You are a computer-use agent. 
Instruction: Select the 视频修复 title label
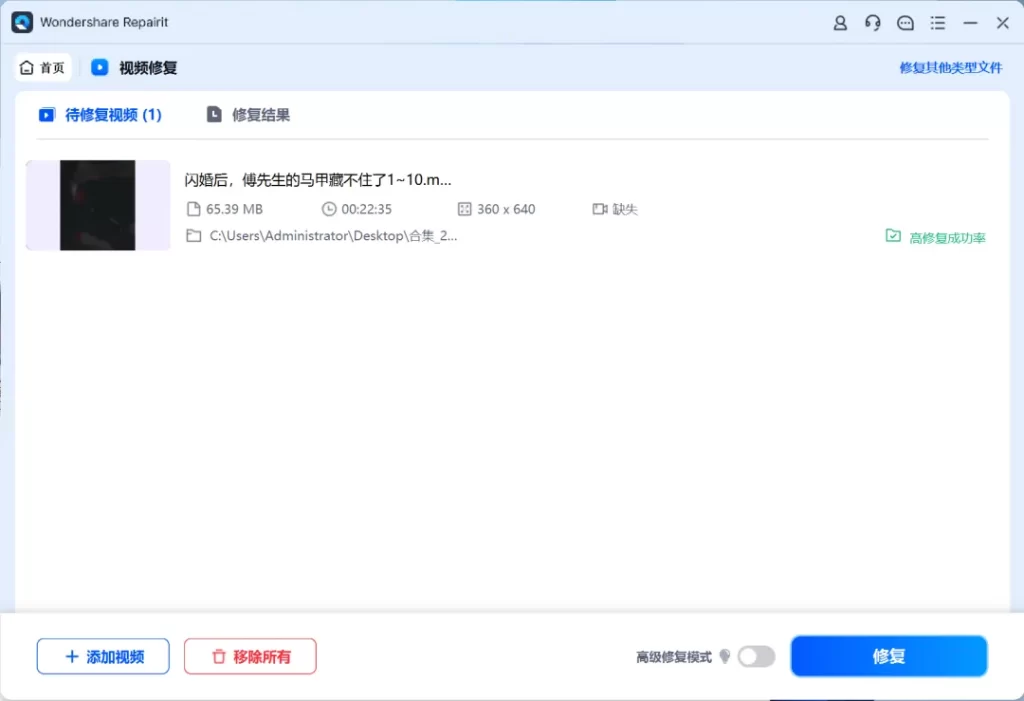coord(148,68)
